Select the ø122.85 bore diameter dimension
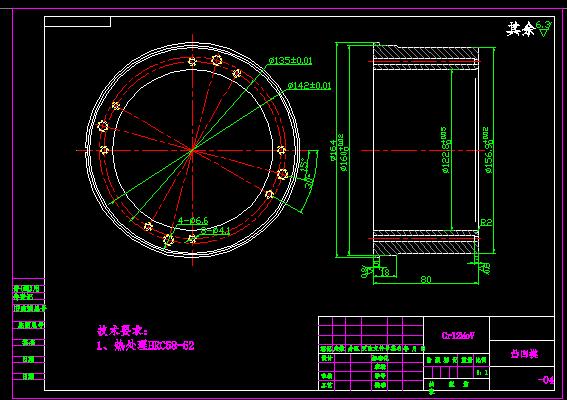The width and height of the screenshot is (567, 400). coord(446,150)
